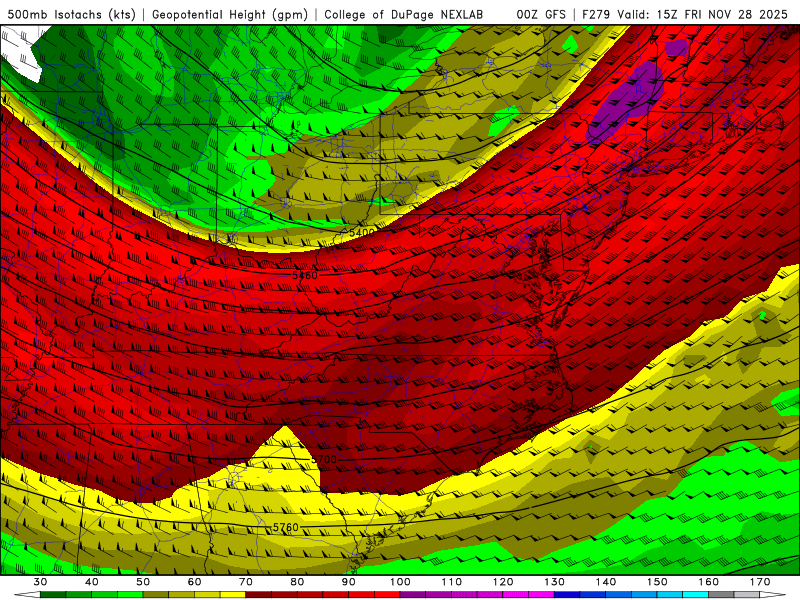The image size is (800, 600).
Task: Click the 5700 height contour label
Action: pyautogui.click(x=324, y=459)
